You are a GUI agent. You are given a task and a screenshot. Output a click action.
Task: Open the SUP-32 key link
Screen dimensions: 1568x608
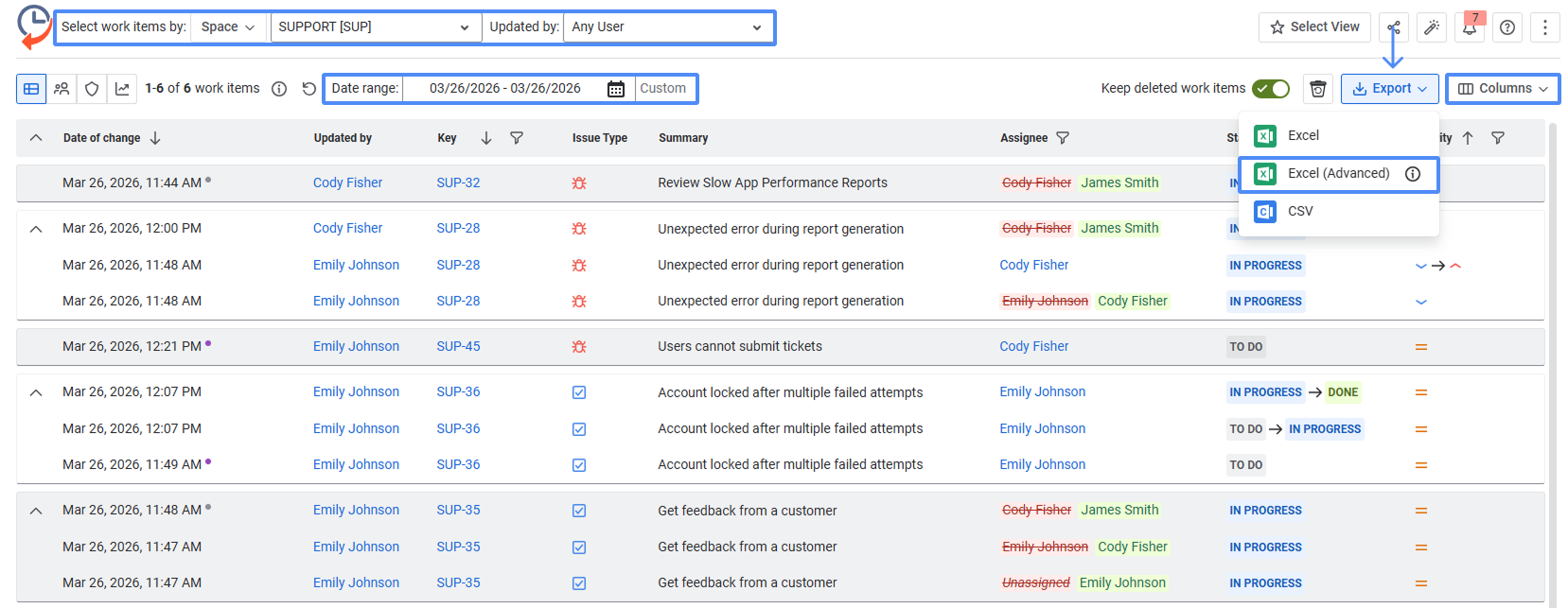pyautogui.click(x=458, y=183)
